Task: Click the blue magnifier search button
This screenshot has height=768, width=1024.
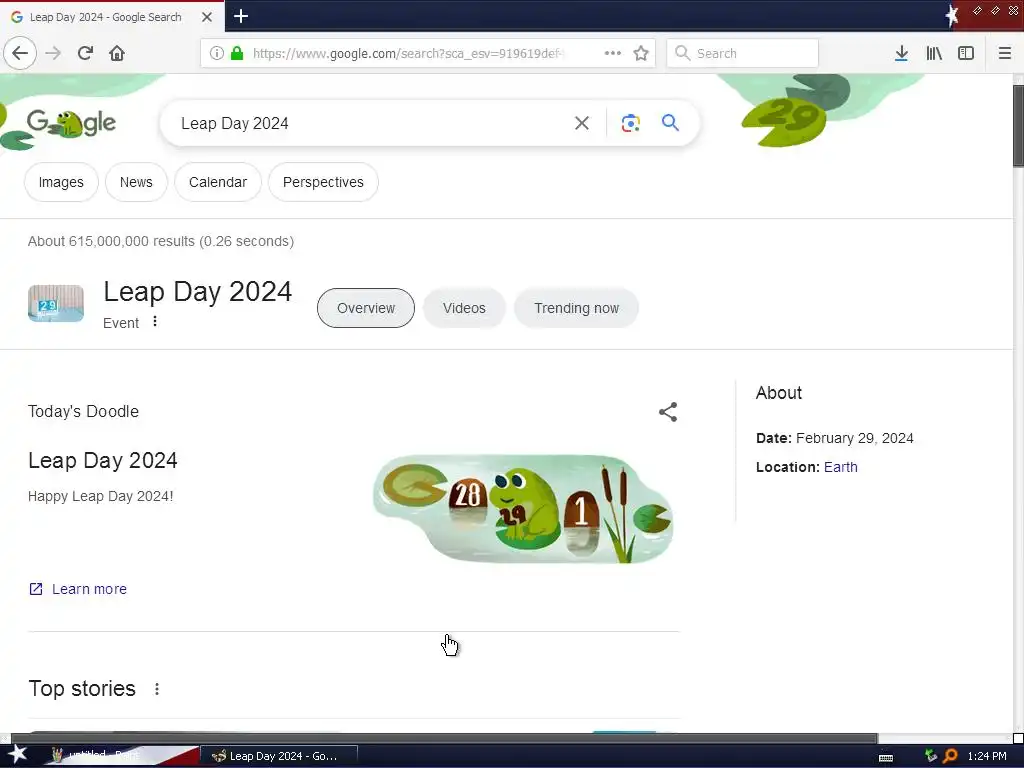Action: [670, 122]
